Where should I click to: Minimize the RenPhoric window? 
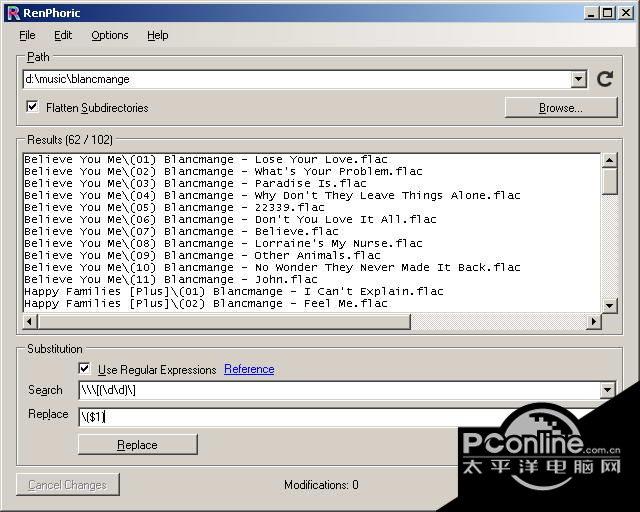[590, 13]
